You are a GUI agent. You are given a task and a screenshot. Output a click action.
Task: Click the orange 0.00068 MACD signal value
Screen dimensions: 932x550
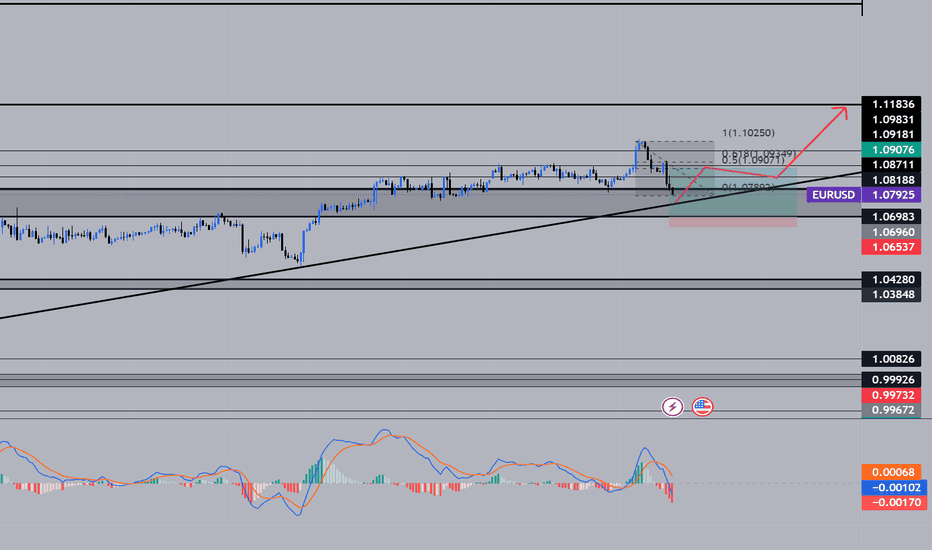click(891, 472)
